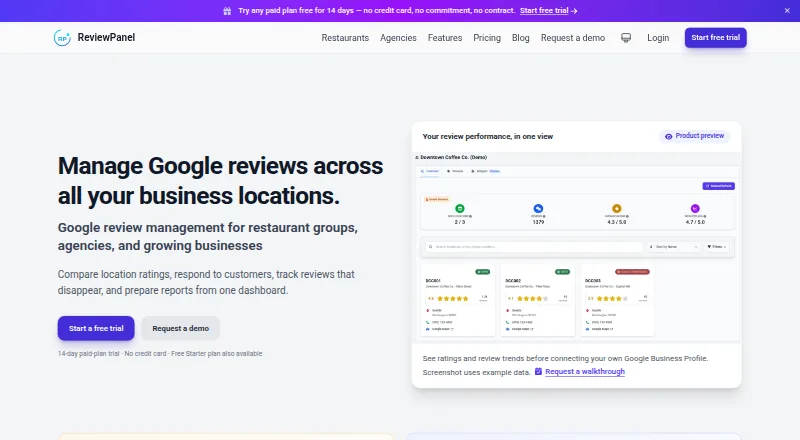Click the '2 / 3' locations value
The height and width of the screenshot is (440, 800).
(x=460, y=222)
